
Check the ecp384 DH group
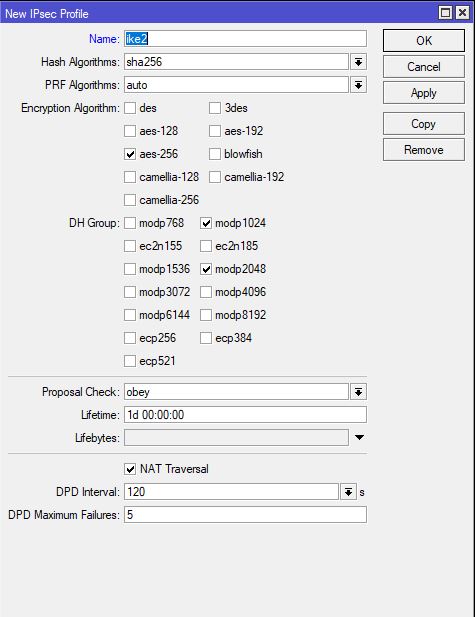[x=206, y=338]
